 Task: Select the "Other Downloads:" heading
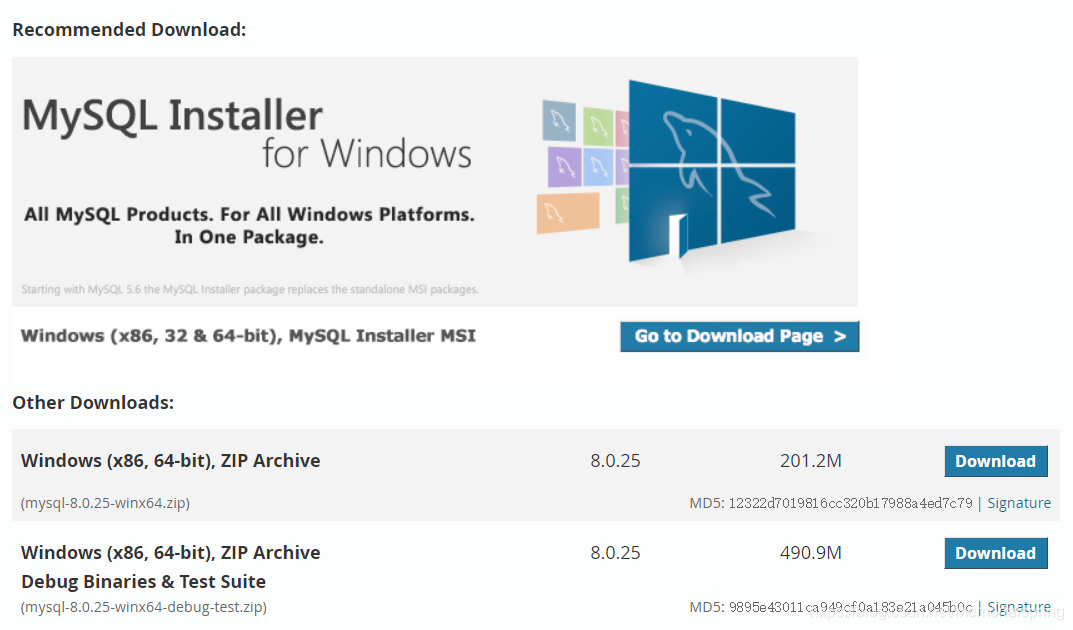tap(93, 402)
